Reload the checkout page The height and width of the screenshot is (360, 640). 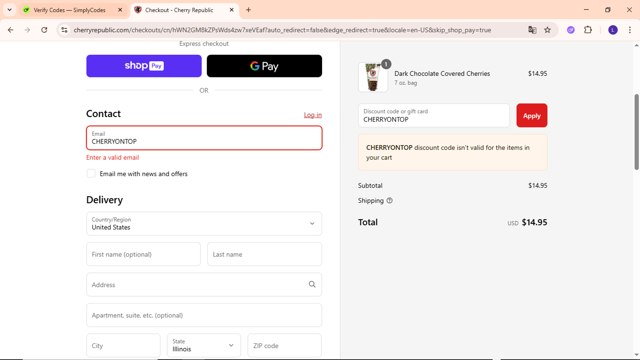(x=44, y=30)
